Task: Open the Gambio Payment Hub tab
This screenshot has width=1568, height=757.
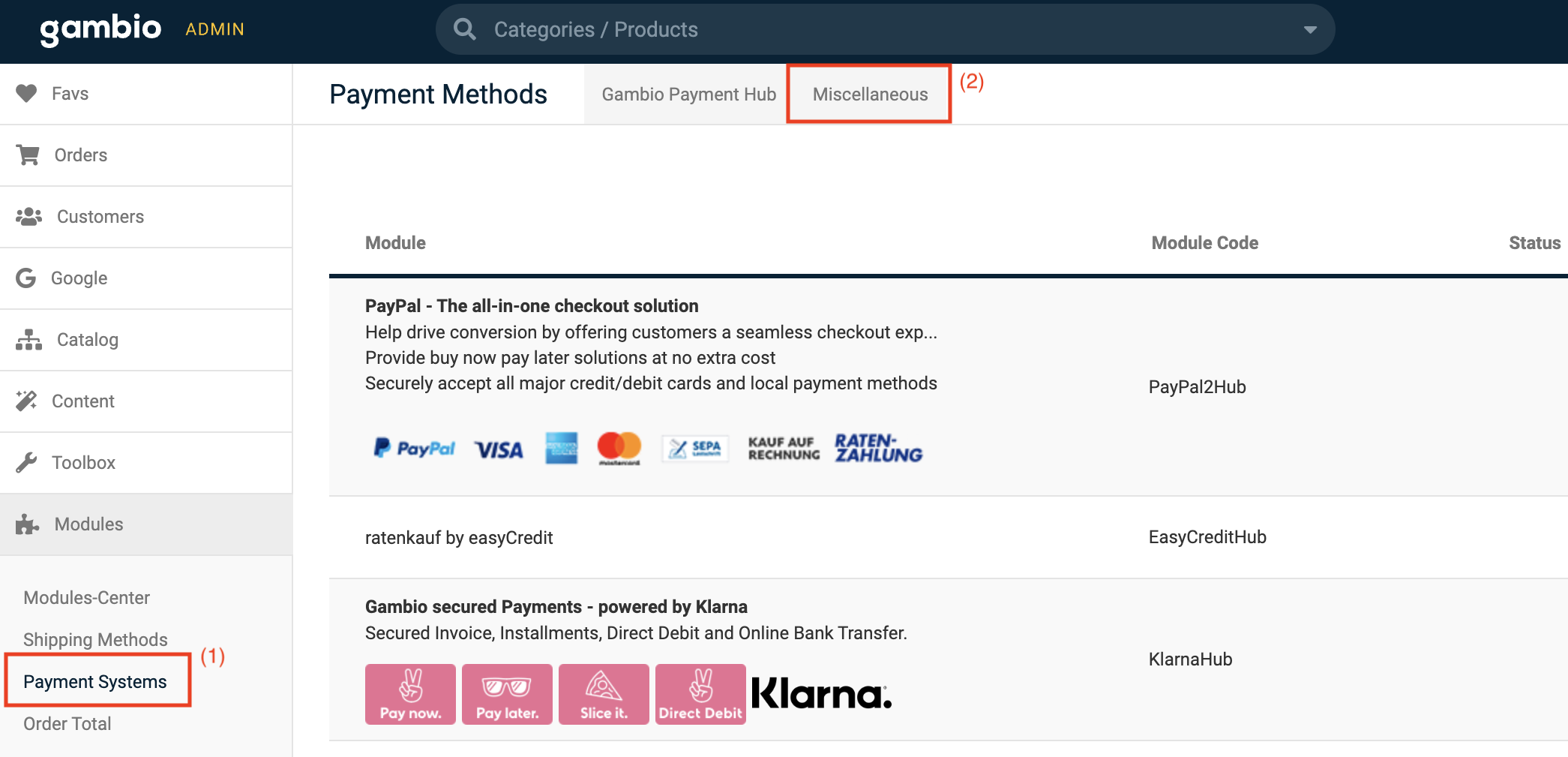Action: pos(688,95)
